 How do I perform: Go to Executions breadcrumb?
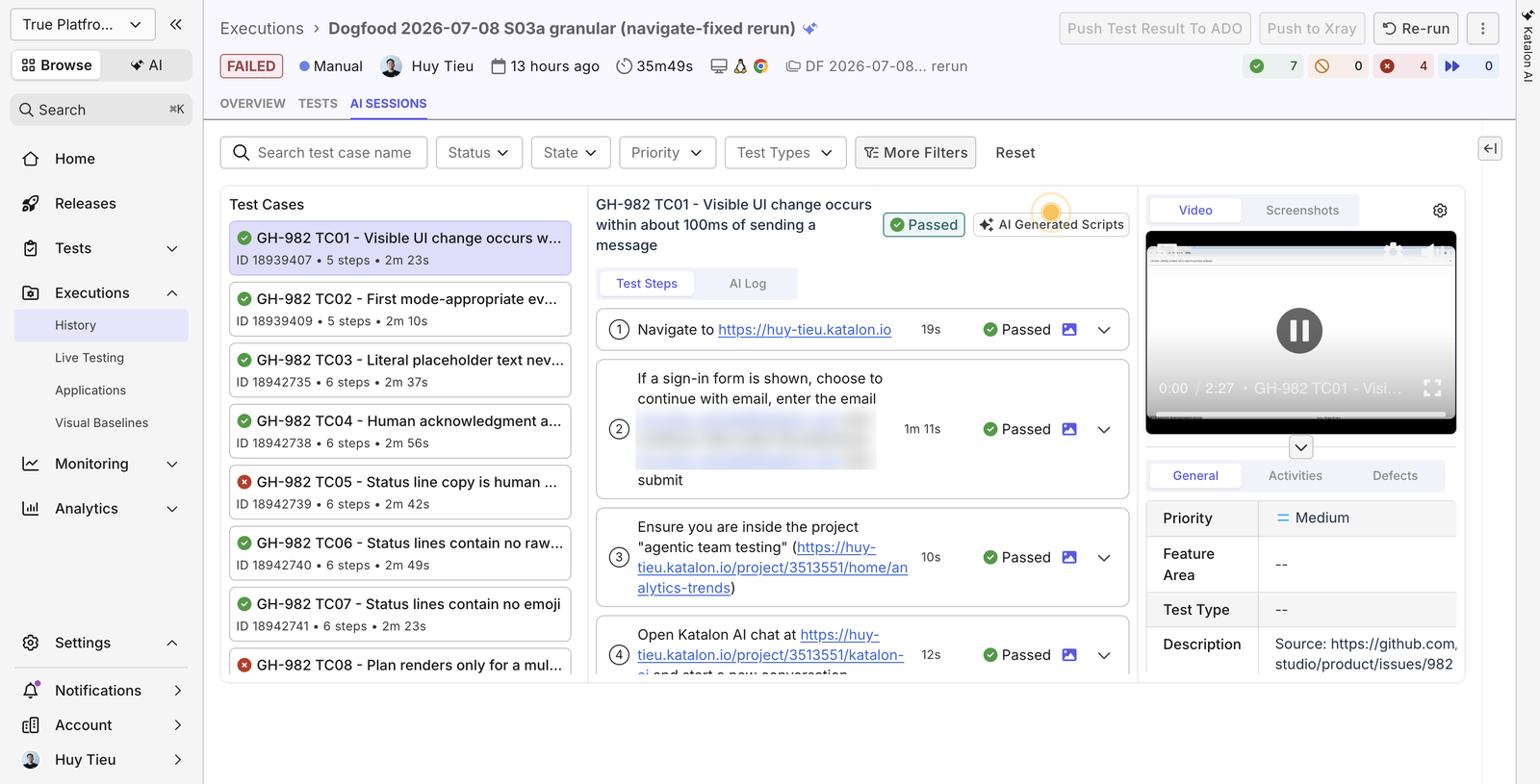pos(262,29)
